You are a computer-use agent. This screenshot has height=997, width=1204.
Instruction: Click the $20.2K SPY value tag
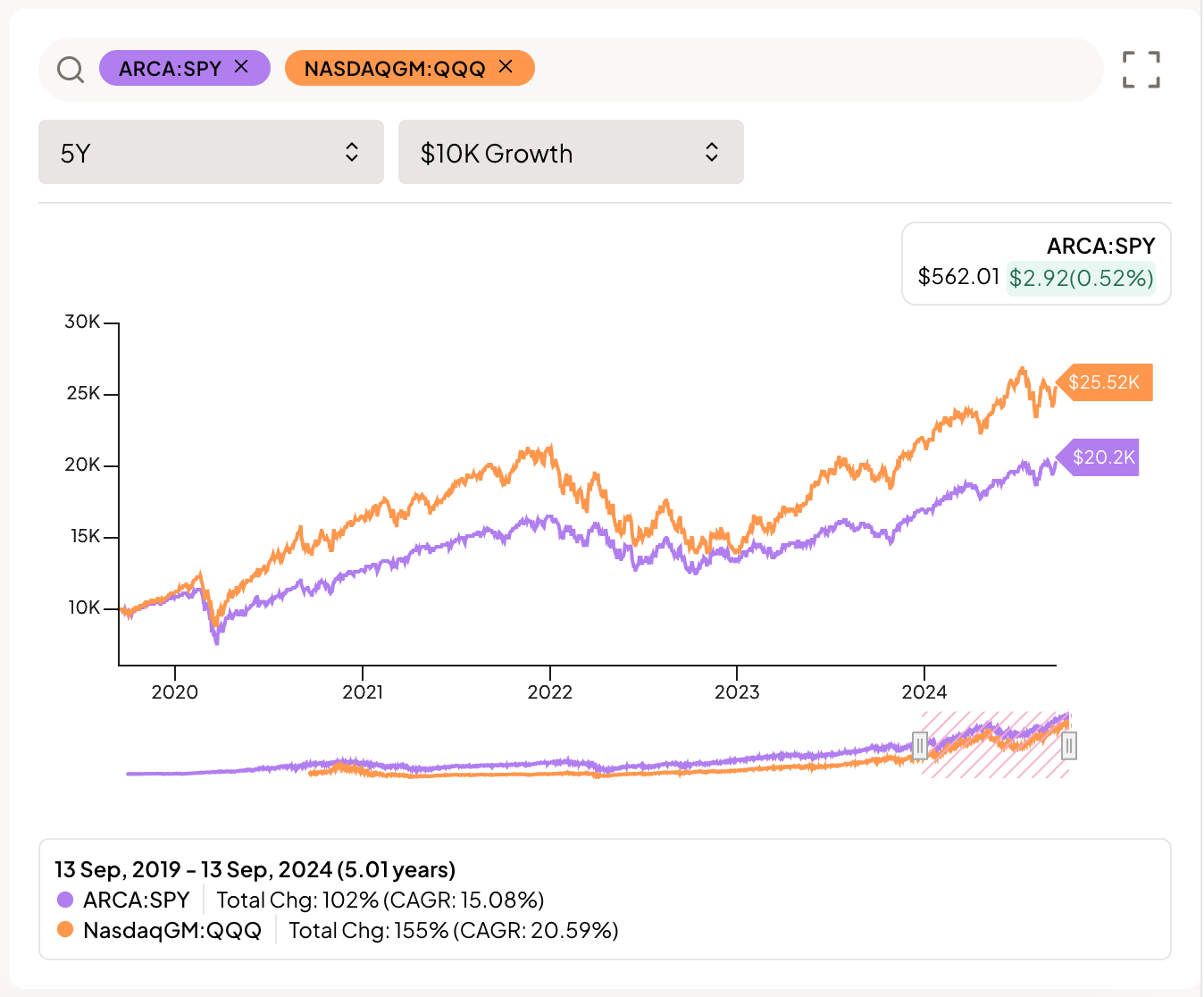coord(1098,457)
